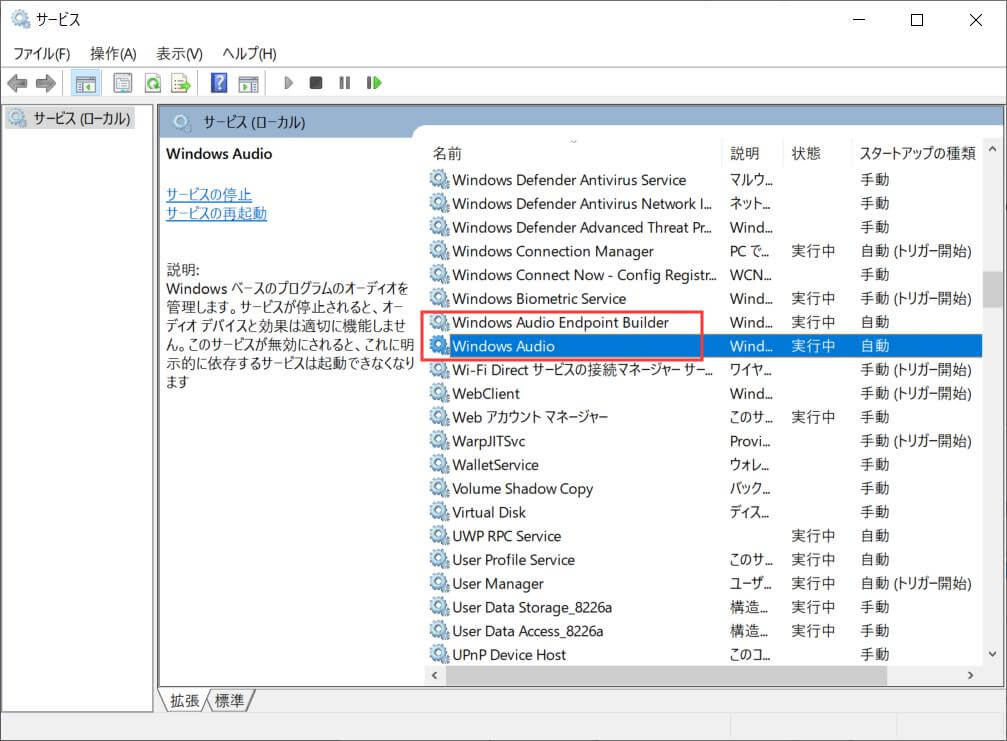
Task: Click the サービスの停止 link
Action: pos(209,194)
